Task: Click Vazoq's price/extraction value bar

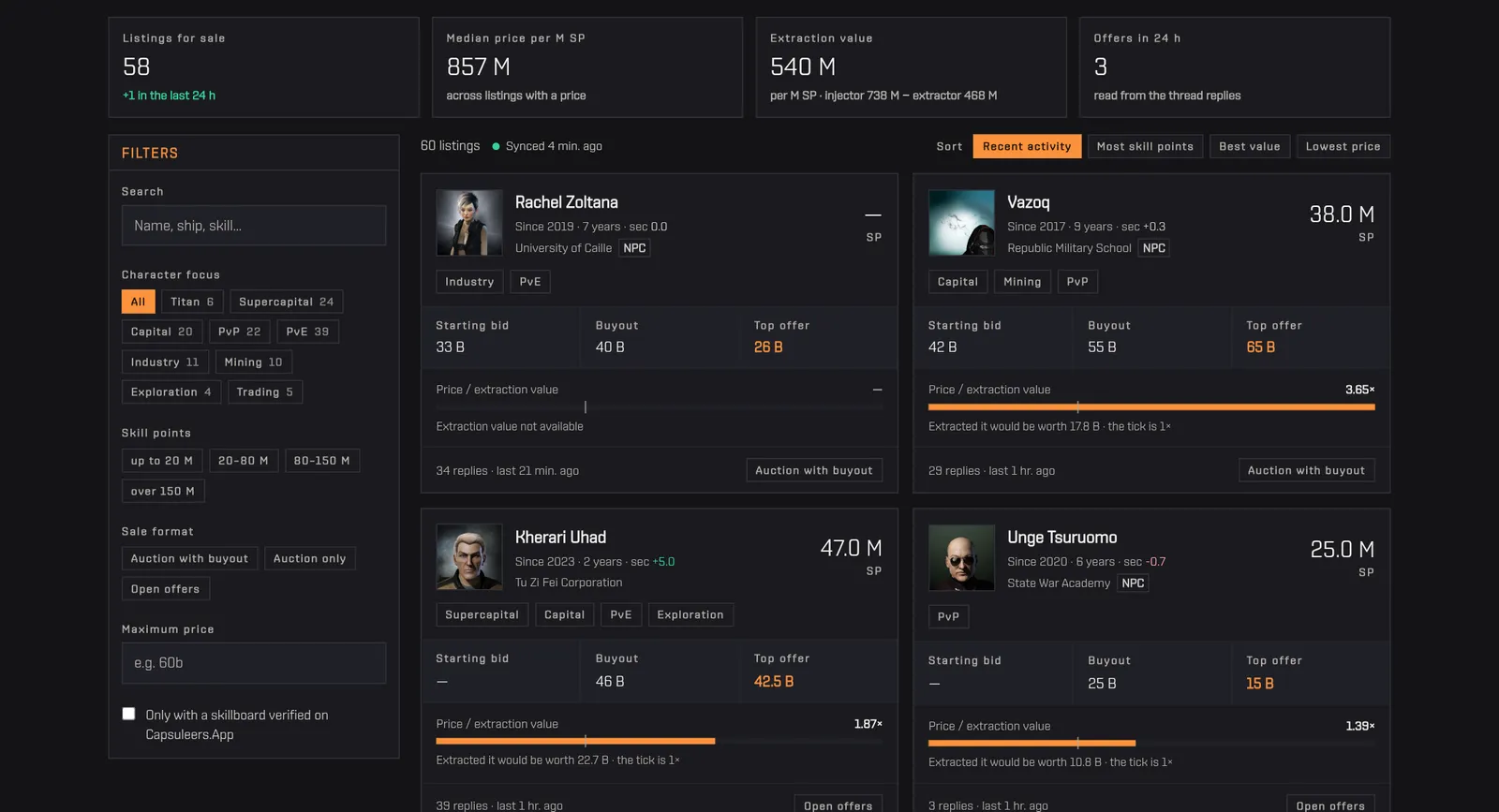Action: tap(1151, 407)
